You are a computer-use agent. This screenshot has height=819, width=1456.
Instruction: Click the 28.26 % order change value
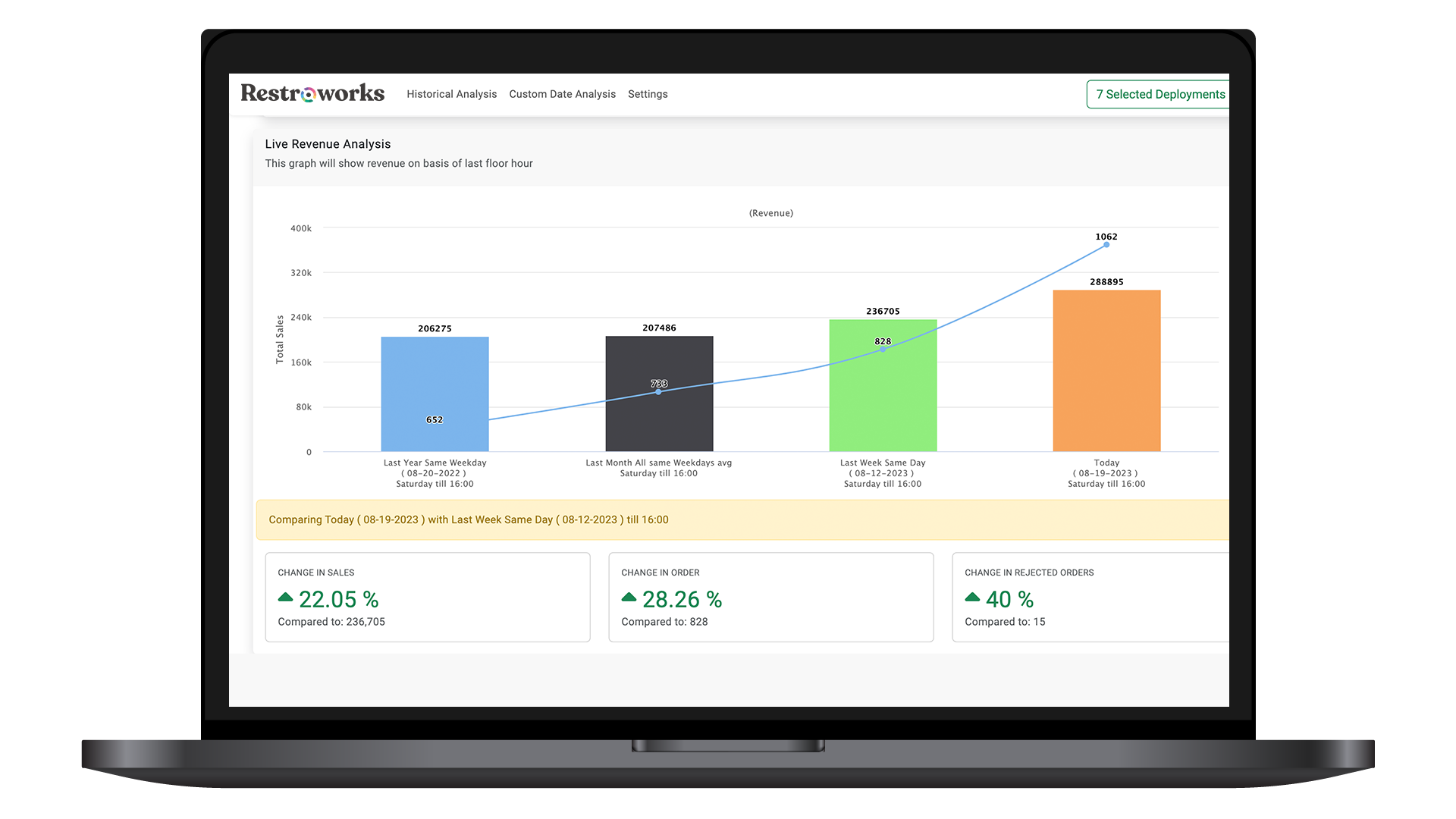[x=682, y=599]
